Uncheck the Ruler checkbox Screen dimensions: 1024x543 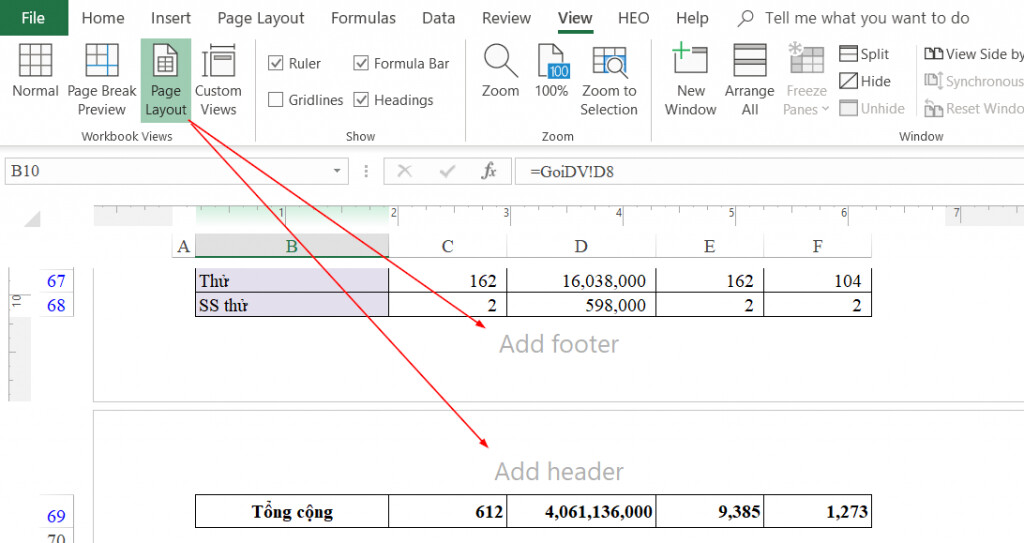click(x=276, y=63)
